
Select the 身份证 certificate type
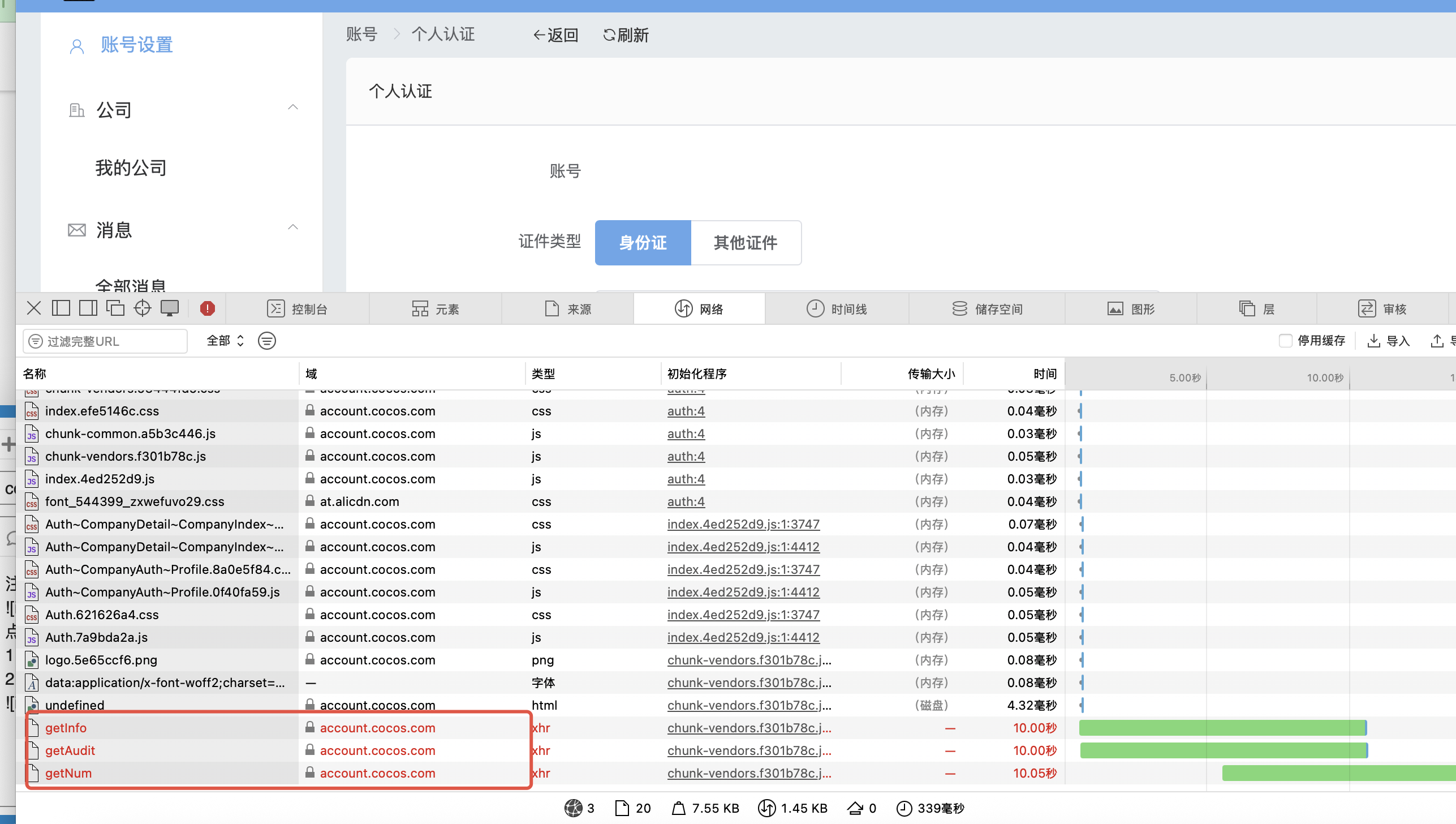(643, 243)
